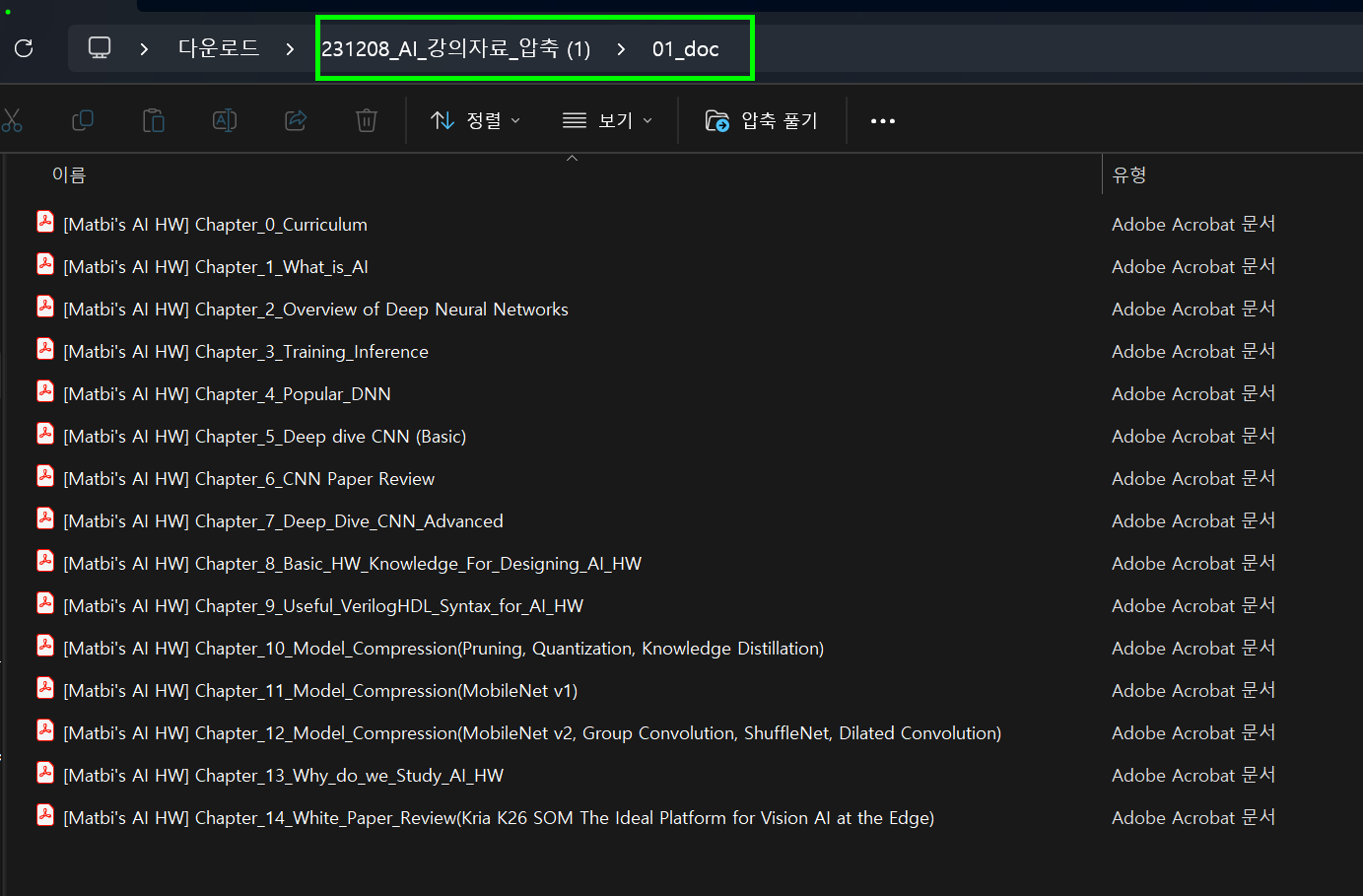Click PDF icon of Chapter_1_What_is_AI

coord(45,264)
